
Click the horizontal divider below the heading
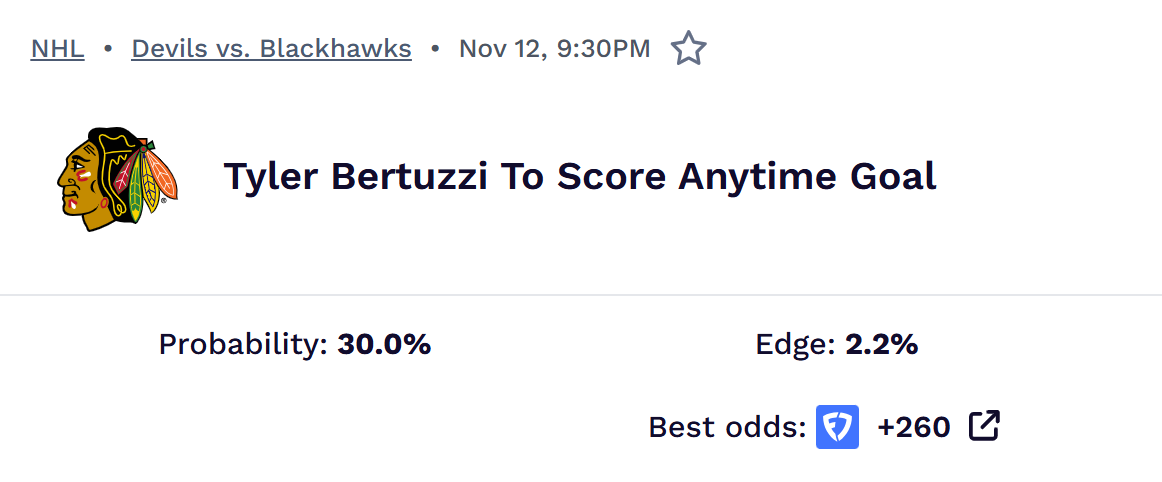pyautogui.click(x=580, y=295)
